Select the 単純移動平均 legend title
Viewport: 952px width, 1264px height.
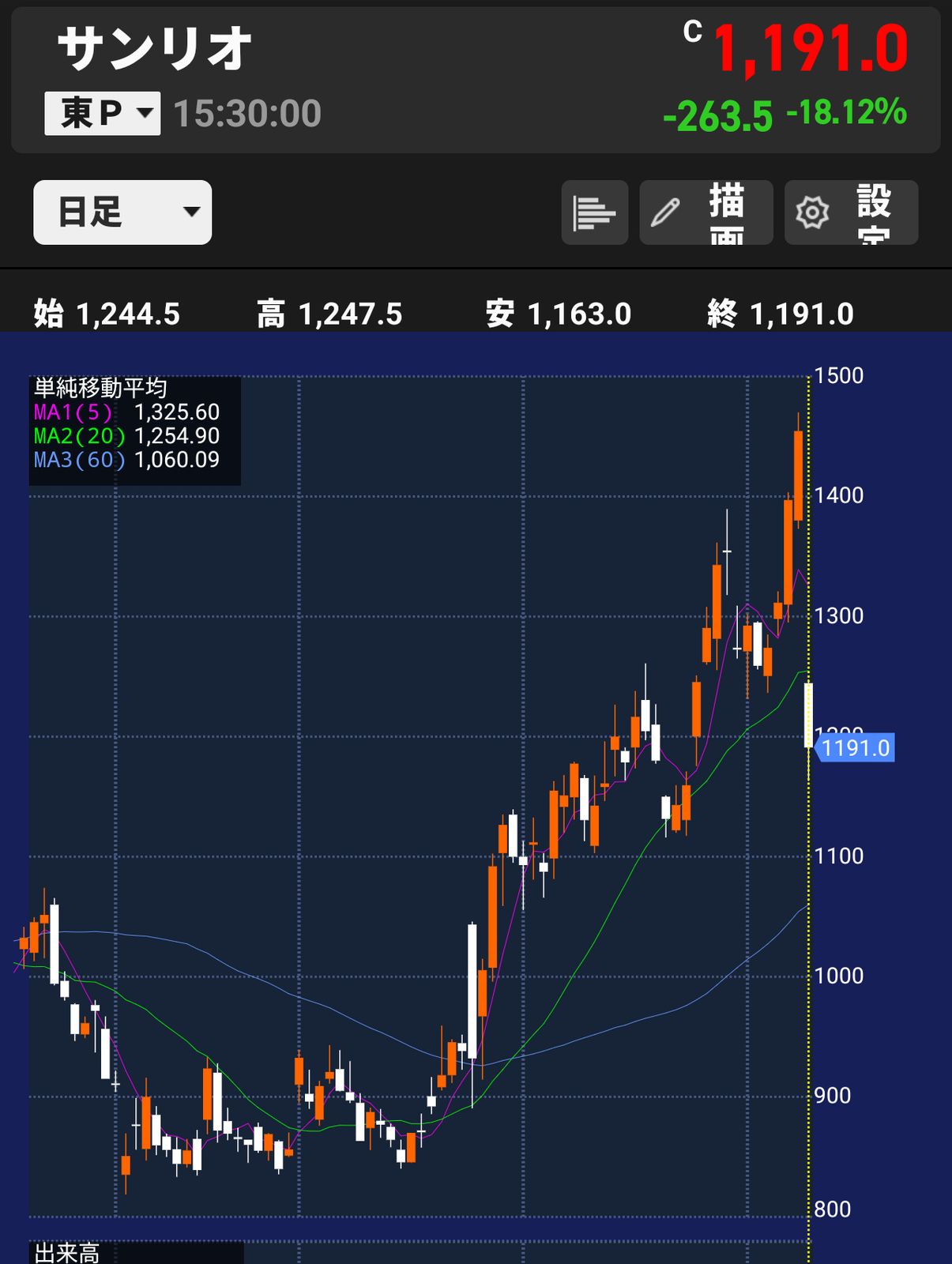(x=100, y=388)
